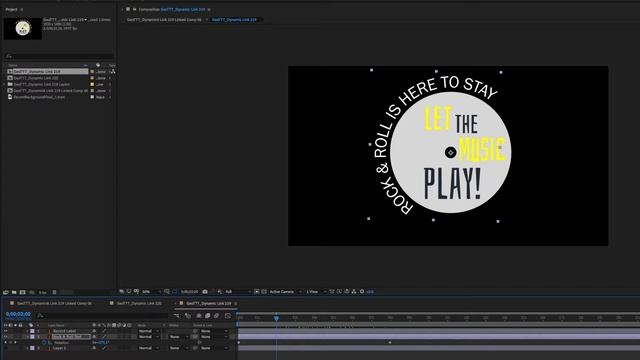
Task: Click the 8 bpc color depth button
Action: coord(42,292)
